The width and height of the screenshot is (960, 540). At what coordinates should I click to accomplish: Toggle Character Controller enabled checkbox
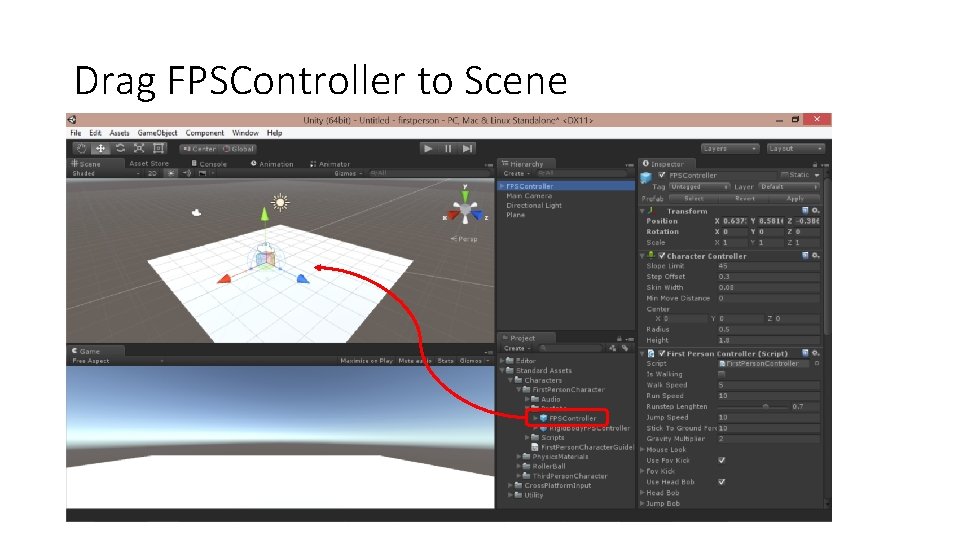click(661, 256)
